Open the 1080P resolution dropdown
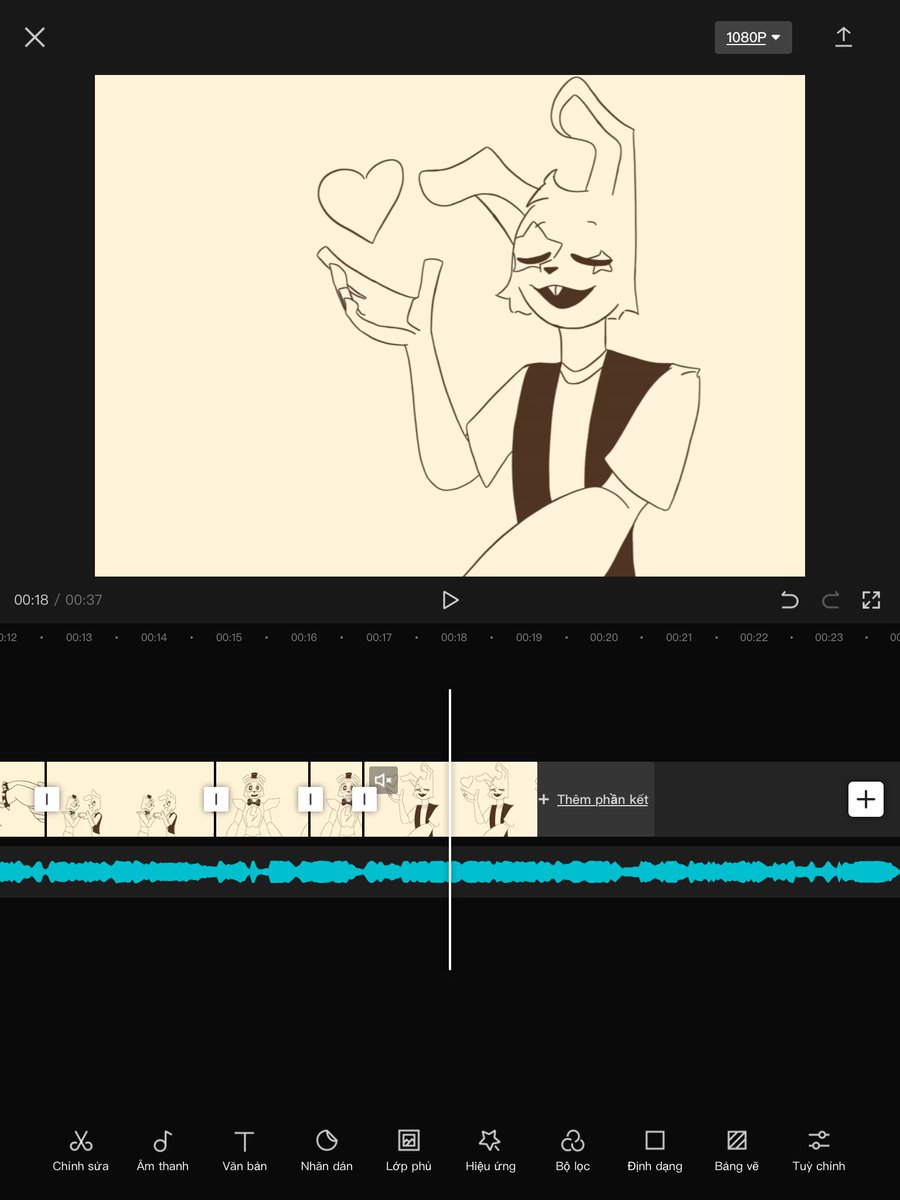 coord(753,37)
